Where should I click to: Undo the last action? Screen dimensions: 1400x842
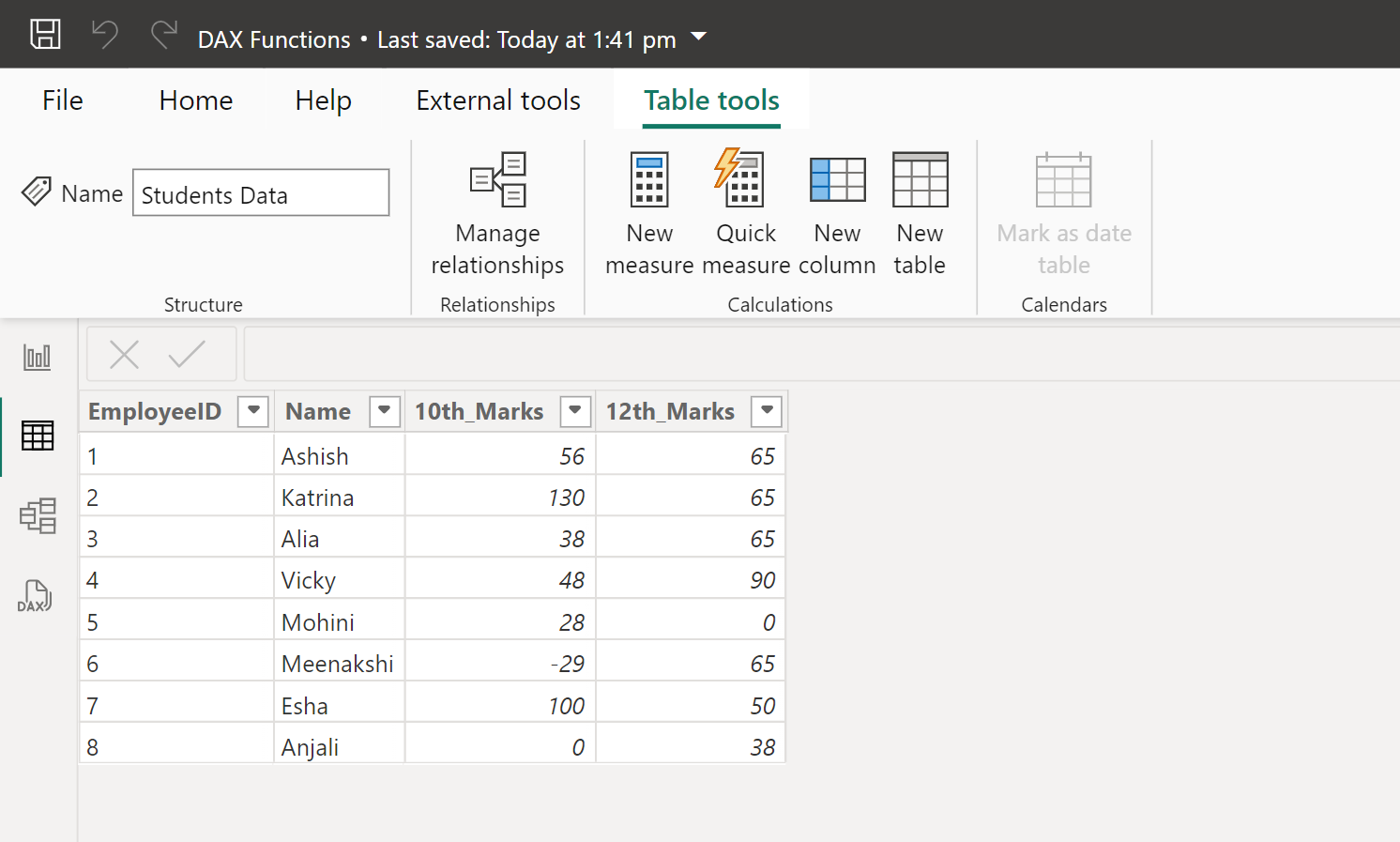(x=104, y=34)
